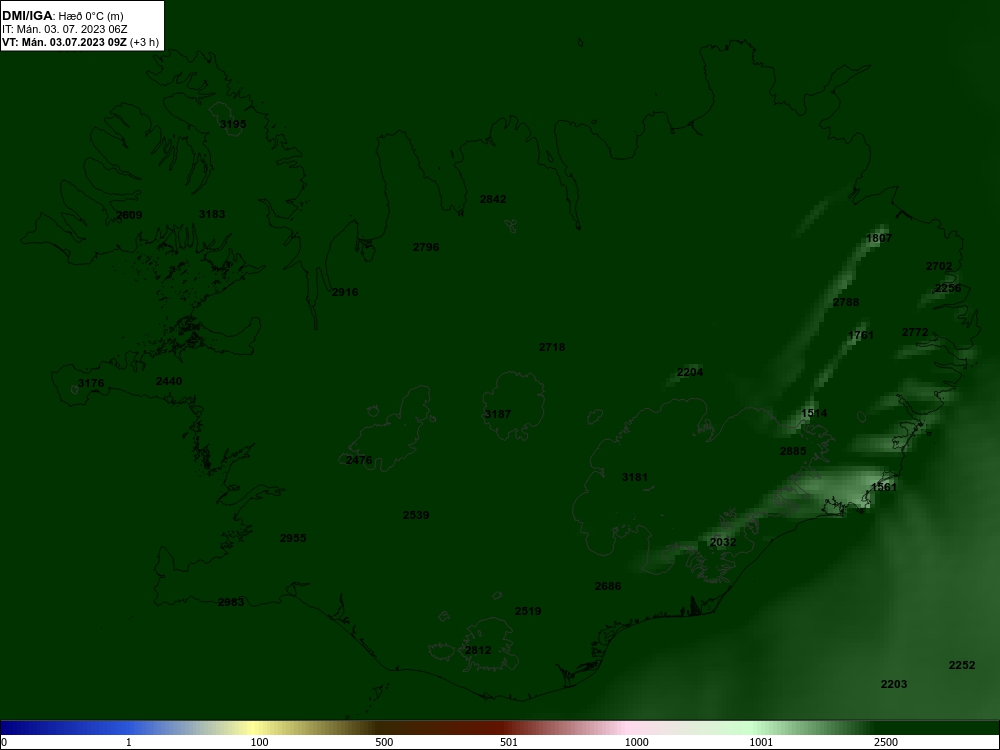1000x750 pixels.
Task: Select the 2032 value near the southeast coast
Action: 723,542
